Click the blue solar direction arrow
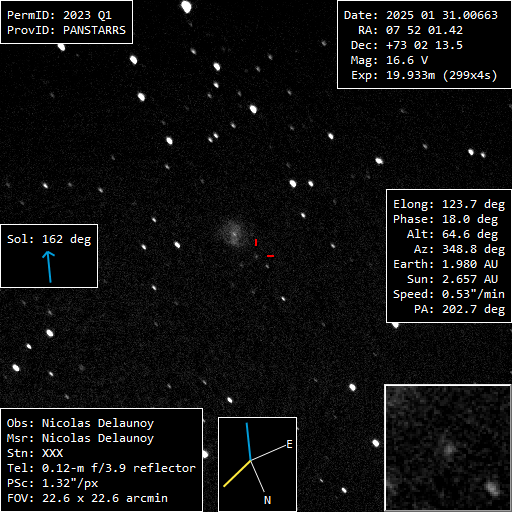This screenshot has width=512, height=512. [x=49, y=267]
